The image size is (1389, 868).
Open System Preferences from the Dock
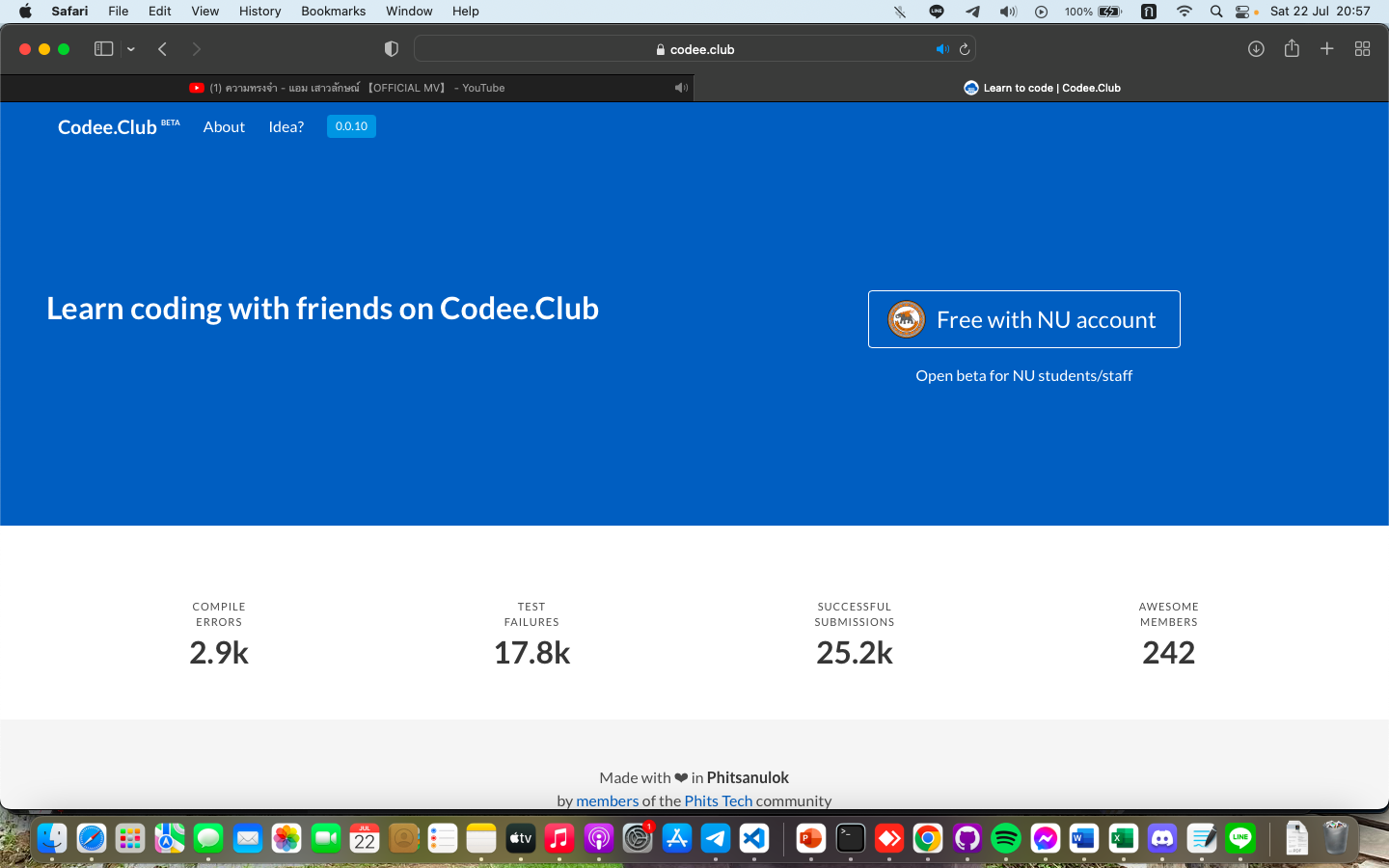tap(638, 838)
